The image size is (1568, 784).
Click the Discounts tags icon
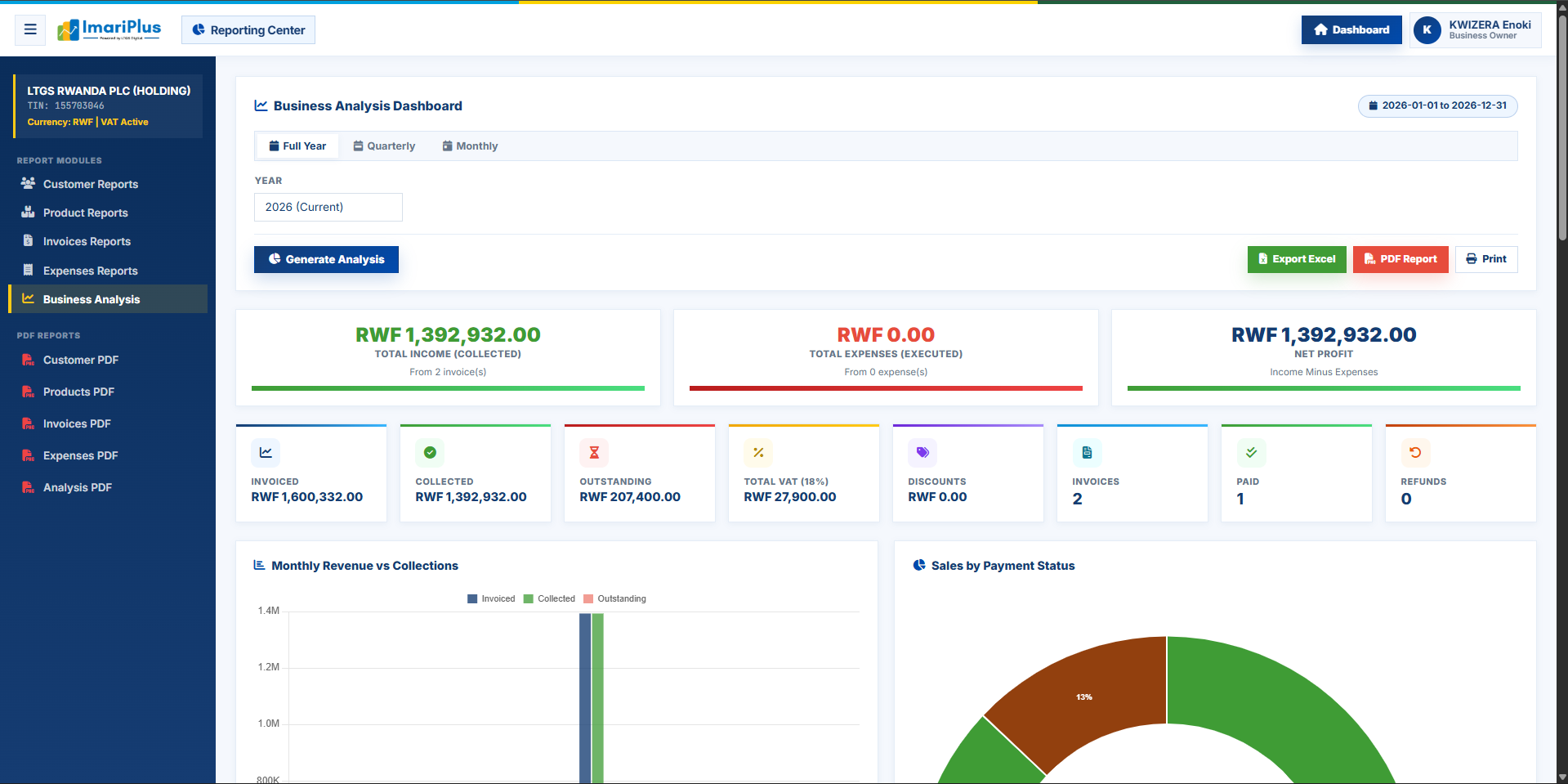point(922,452)
